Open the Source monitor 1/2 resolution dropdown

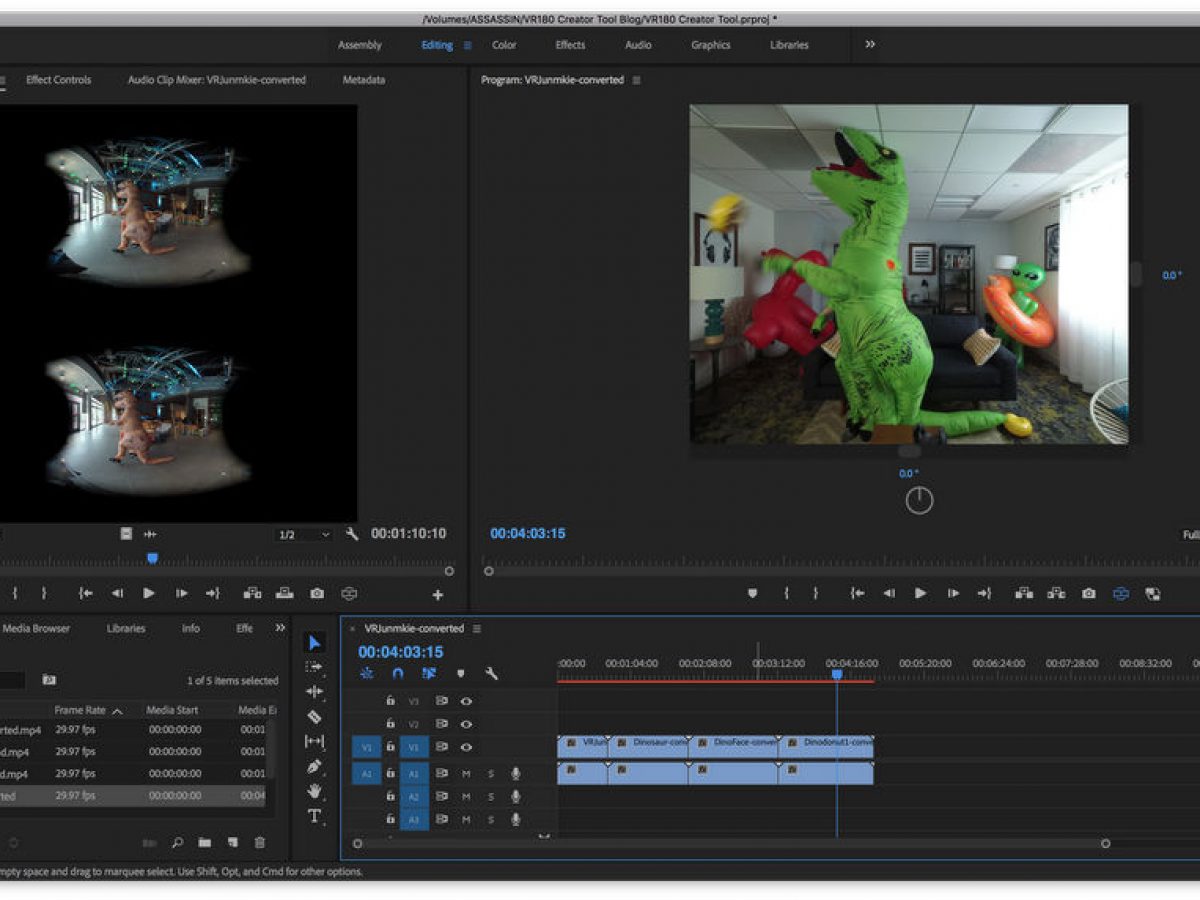click(x=303, y=535)
